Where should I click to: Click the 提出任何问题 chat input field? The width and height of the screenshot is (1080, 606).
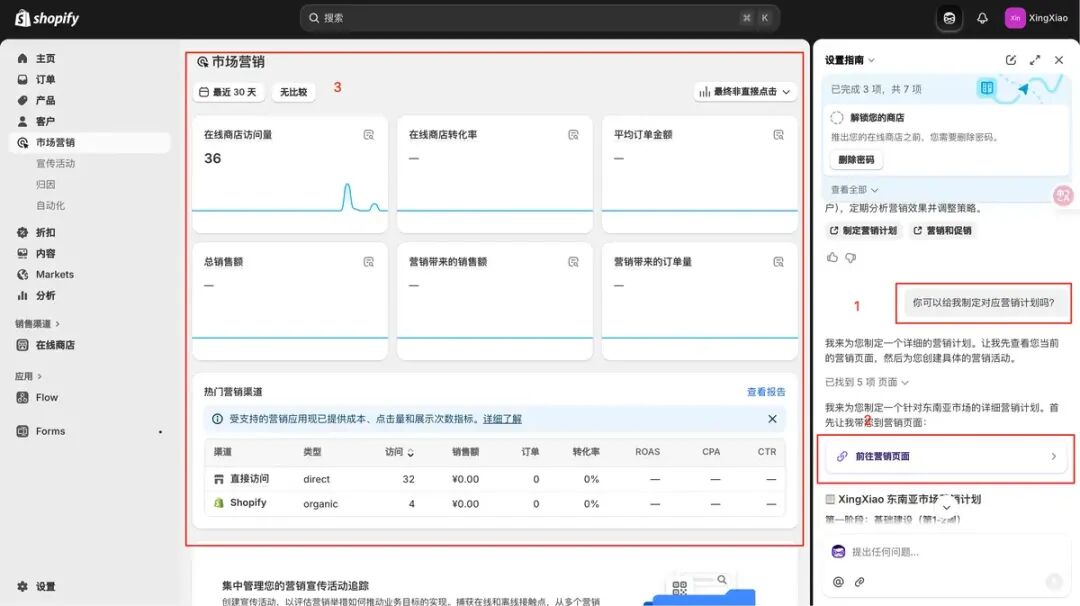point(940,551)
